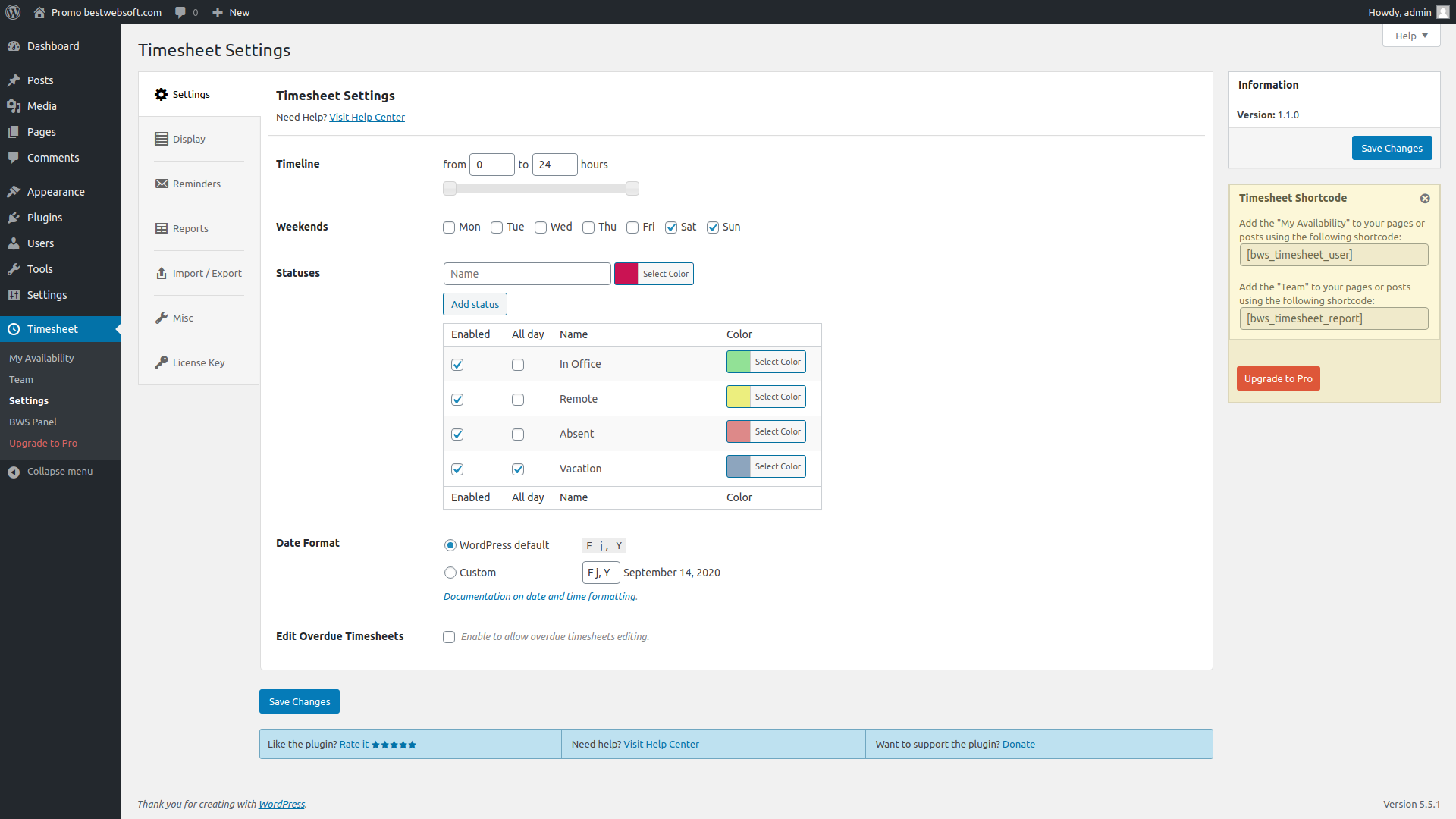Screen dimensions: 1456x819
Task: Open the Promo bestwebsoft.com home icon
Action: (39, 12)
